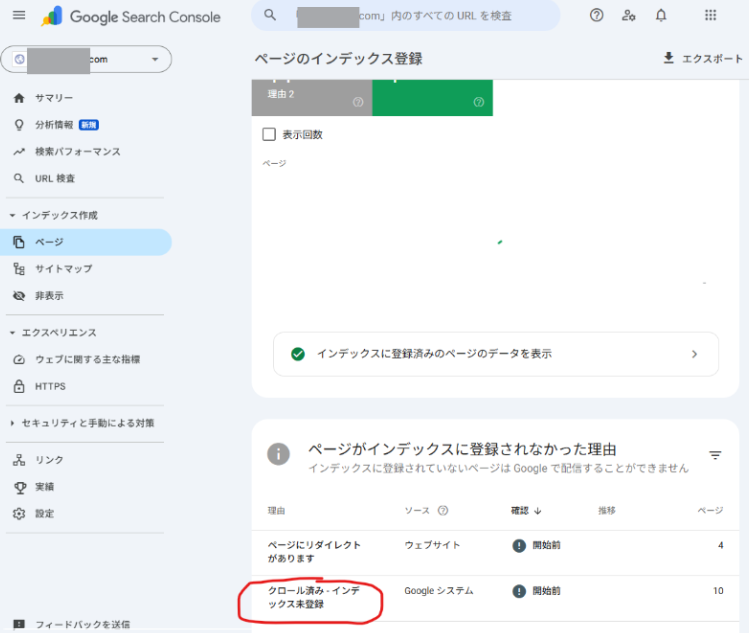749x633 pixels.
Task: Select the green indexed tile
Action: pos(432,97)
